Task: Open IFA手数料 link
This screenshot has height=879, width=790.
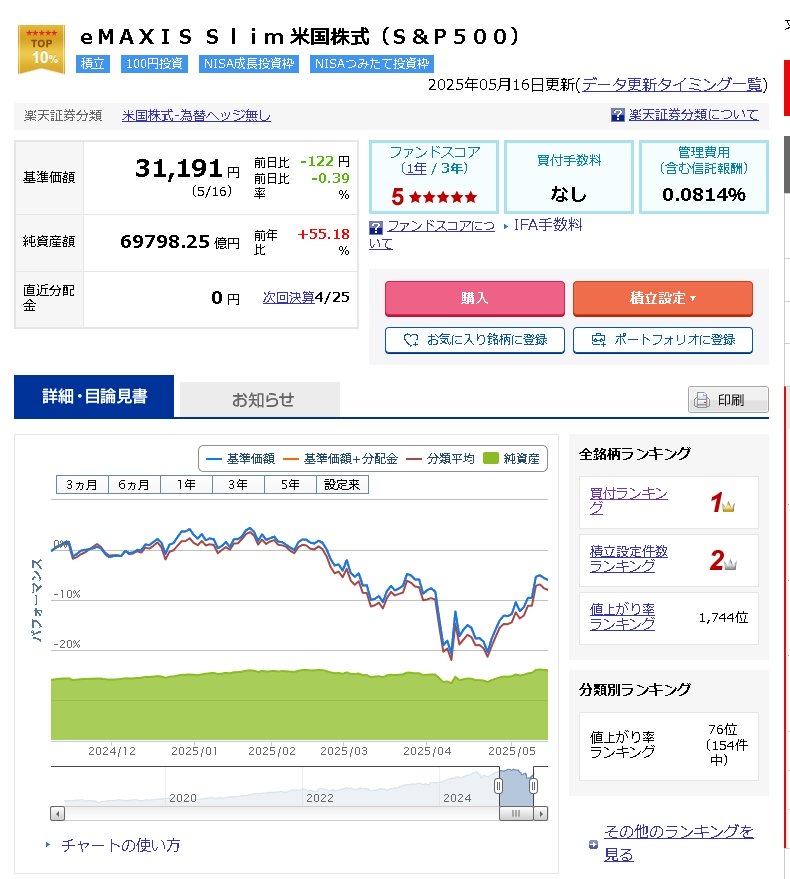Action: [x=548, y=225]
